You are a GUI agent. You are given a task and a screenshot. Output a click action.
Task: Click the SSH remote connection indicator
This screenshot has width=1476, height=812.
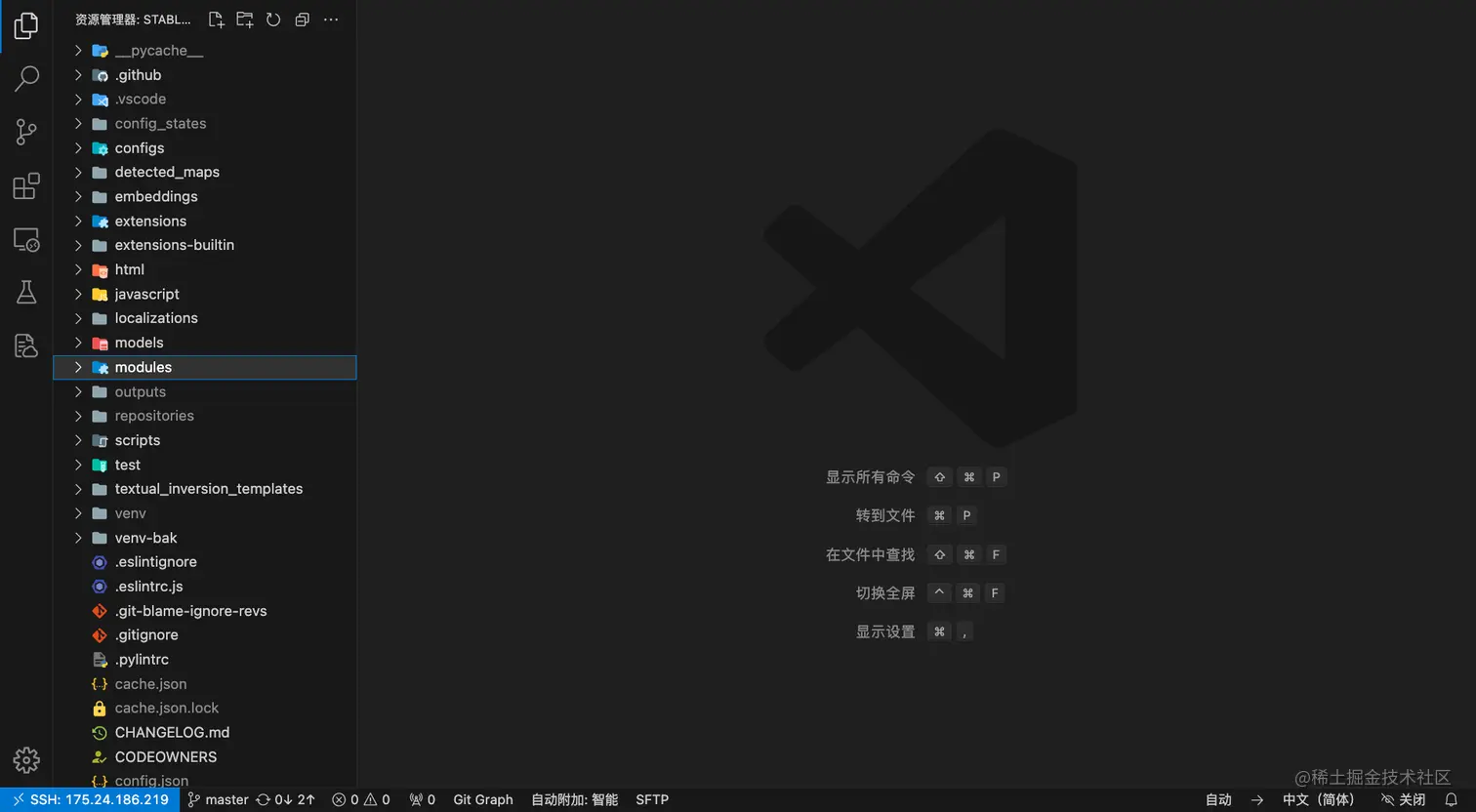click(x=90, y=800)
